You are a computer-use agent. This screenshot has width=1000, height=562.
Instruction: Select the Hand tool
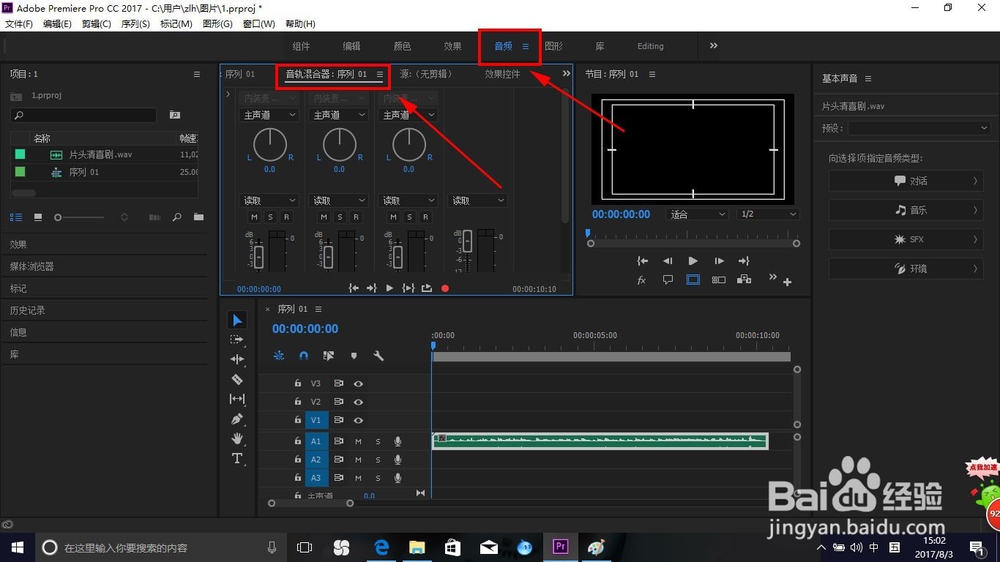coord(237,439)
